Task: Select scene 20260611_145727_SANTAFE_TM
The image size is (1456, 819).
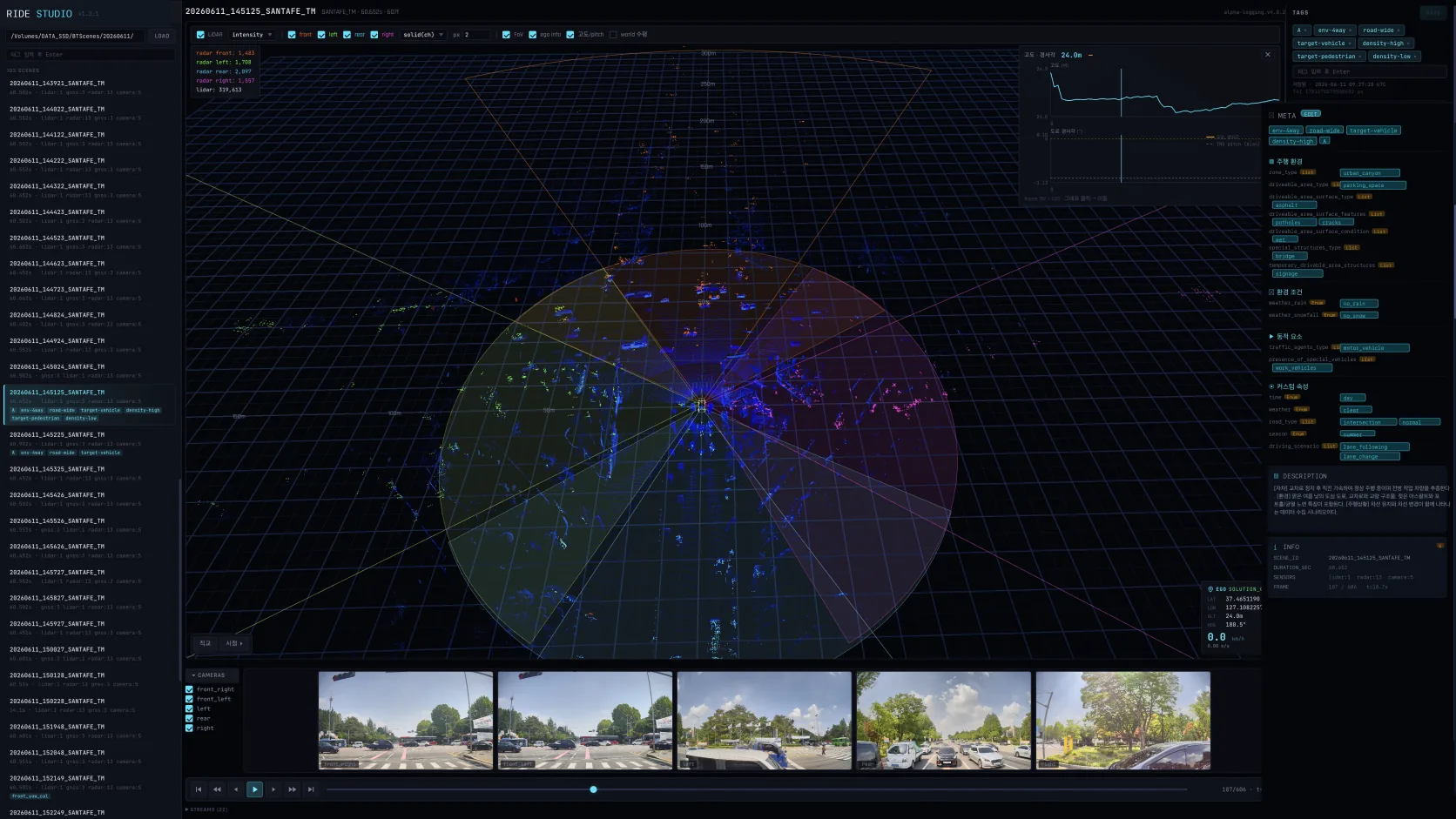Action: [90, 576]
